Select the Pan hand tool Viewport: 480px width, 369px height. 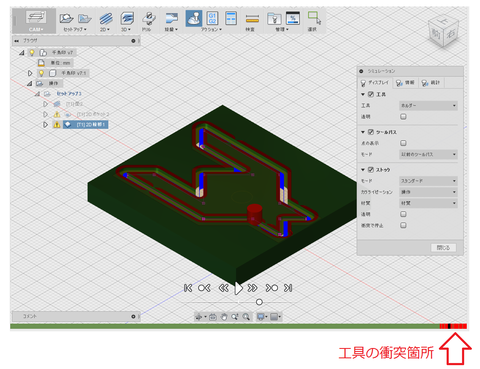pyautogui.click(x=224, y=317)
